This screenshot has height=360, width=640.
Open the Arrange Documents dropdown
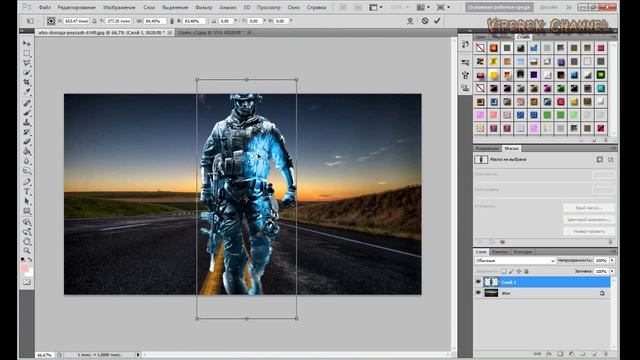point(423,7)
